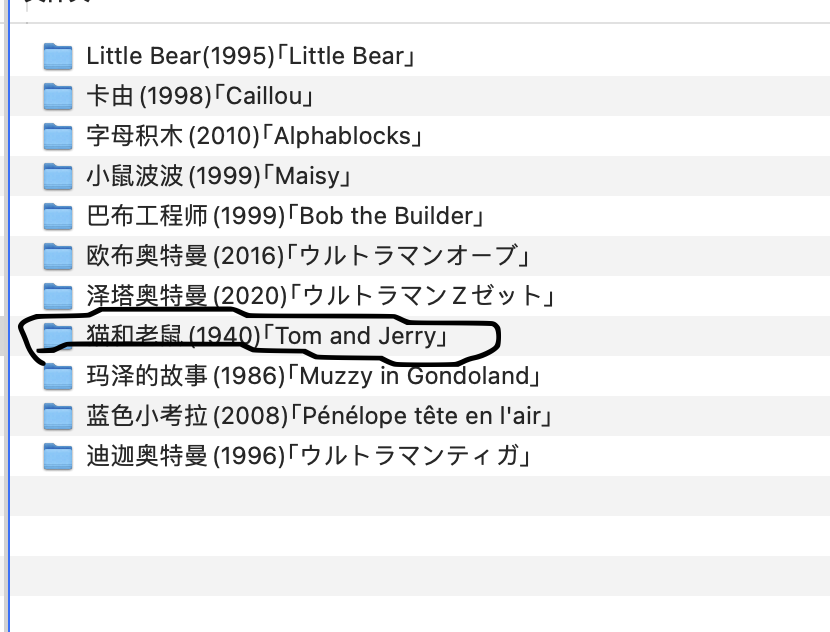
Task: Select the folder icon beside Caillou
Action: [x=59, y=96]
